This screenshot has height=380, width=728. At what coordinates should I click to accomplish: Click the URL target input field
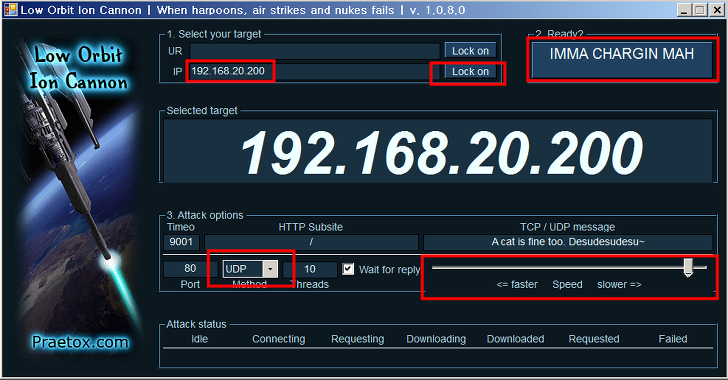314,51
